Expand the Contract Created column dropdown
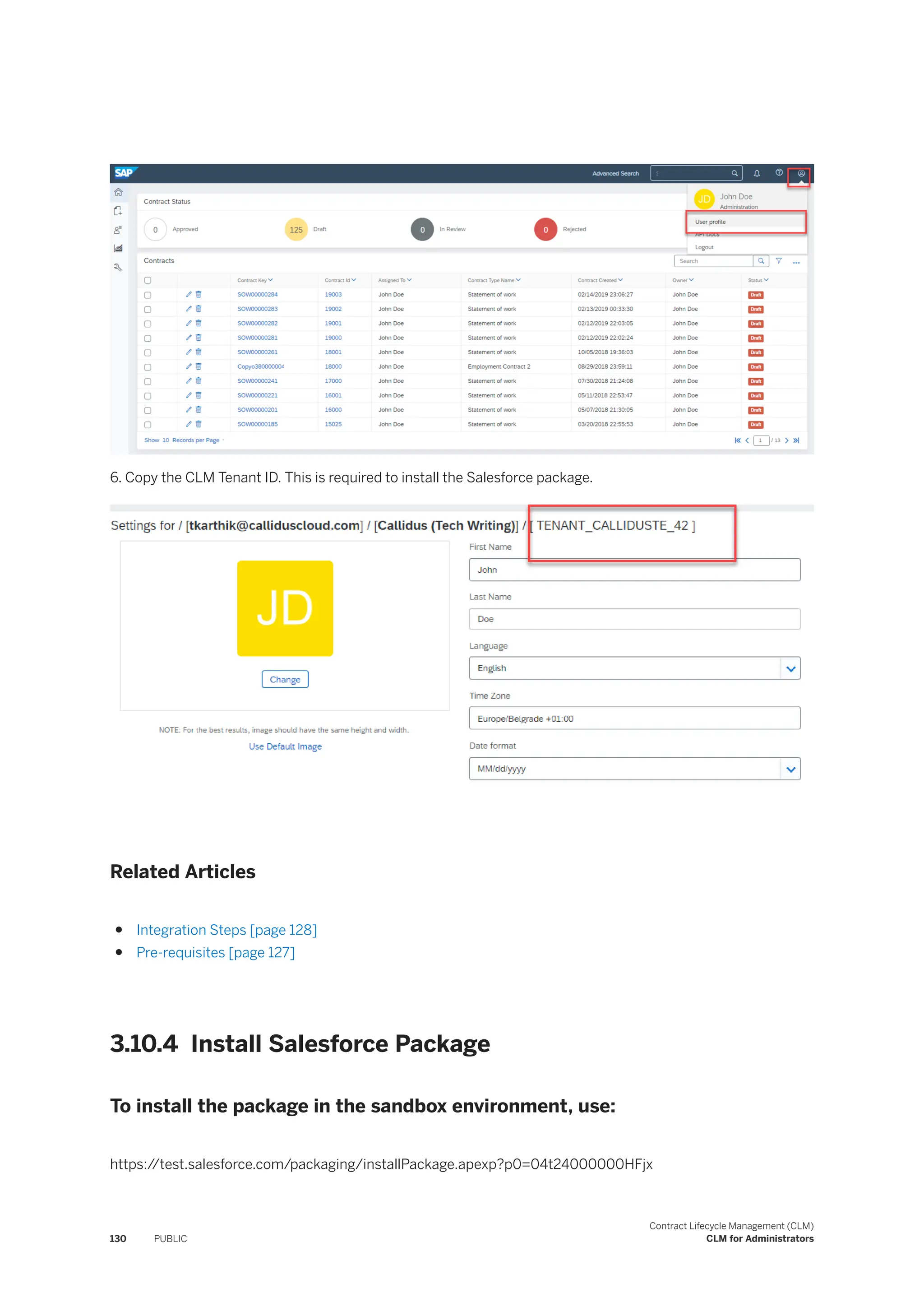 (620, 280)
